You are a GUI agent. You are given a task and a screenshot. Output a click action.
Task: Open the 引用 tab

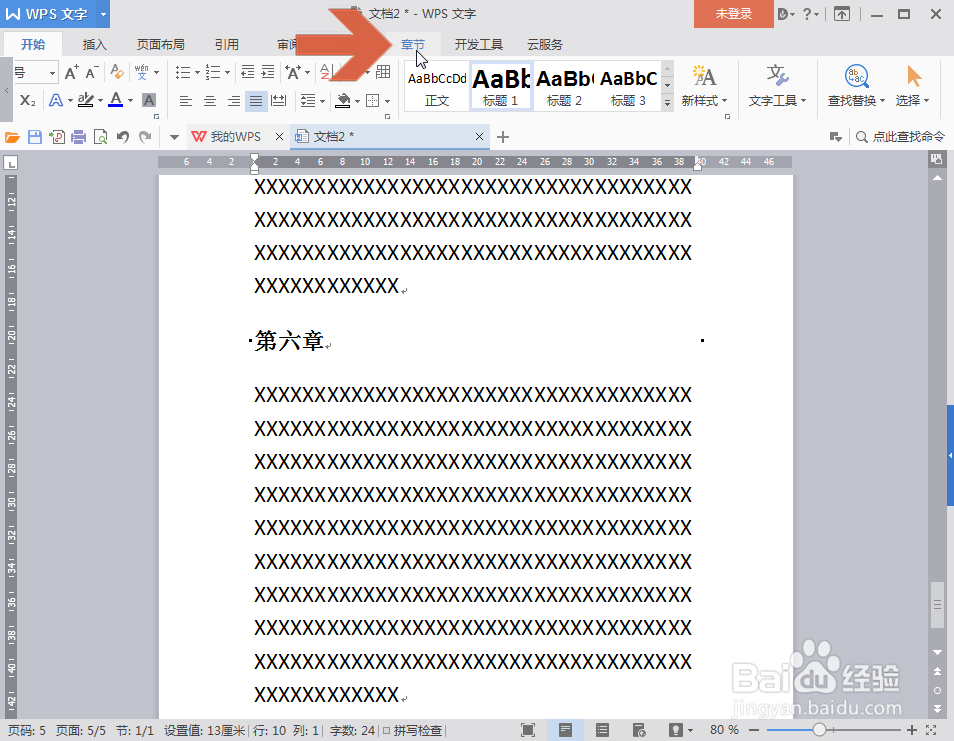pyautogui.click(x=226, y=44)
